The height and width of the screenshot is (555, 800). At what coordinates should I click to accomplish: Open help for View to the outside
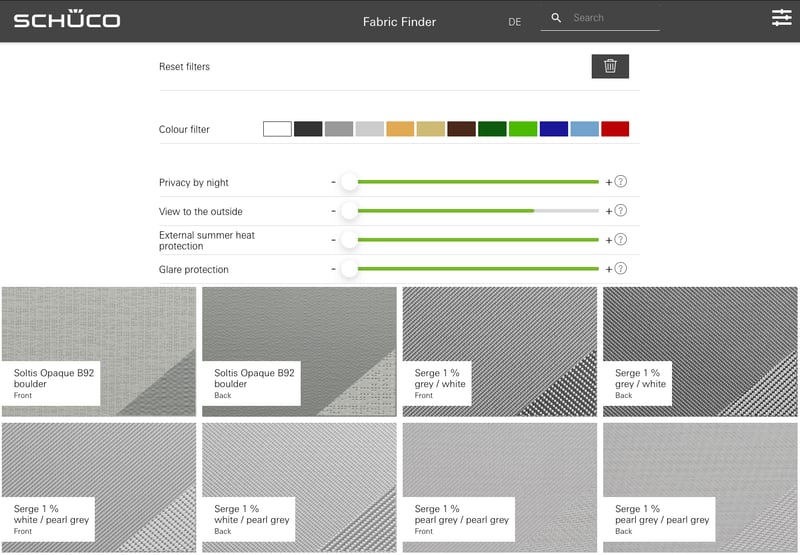pos(620,211)
